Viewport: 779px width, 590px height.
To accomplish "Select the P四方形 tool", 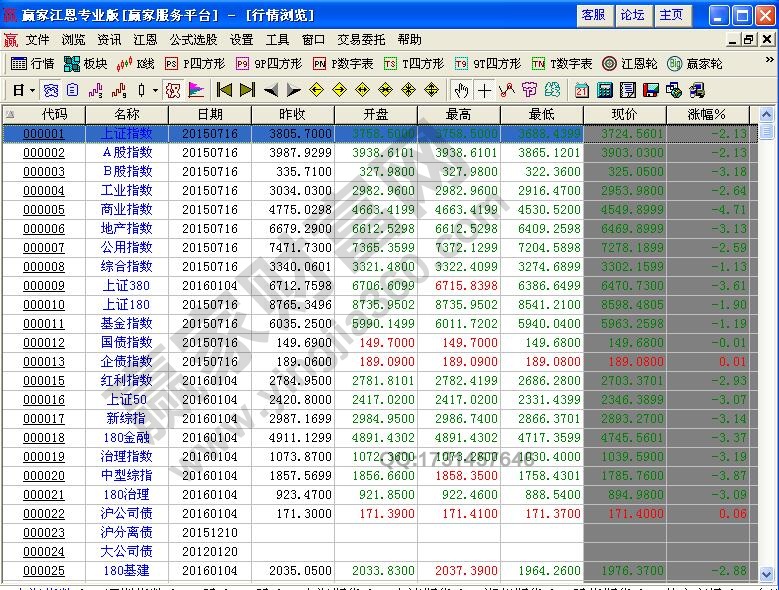I will coord(195,64).
